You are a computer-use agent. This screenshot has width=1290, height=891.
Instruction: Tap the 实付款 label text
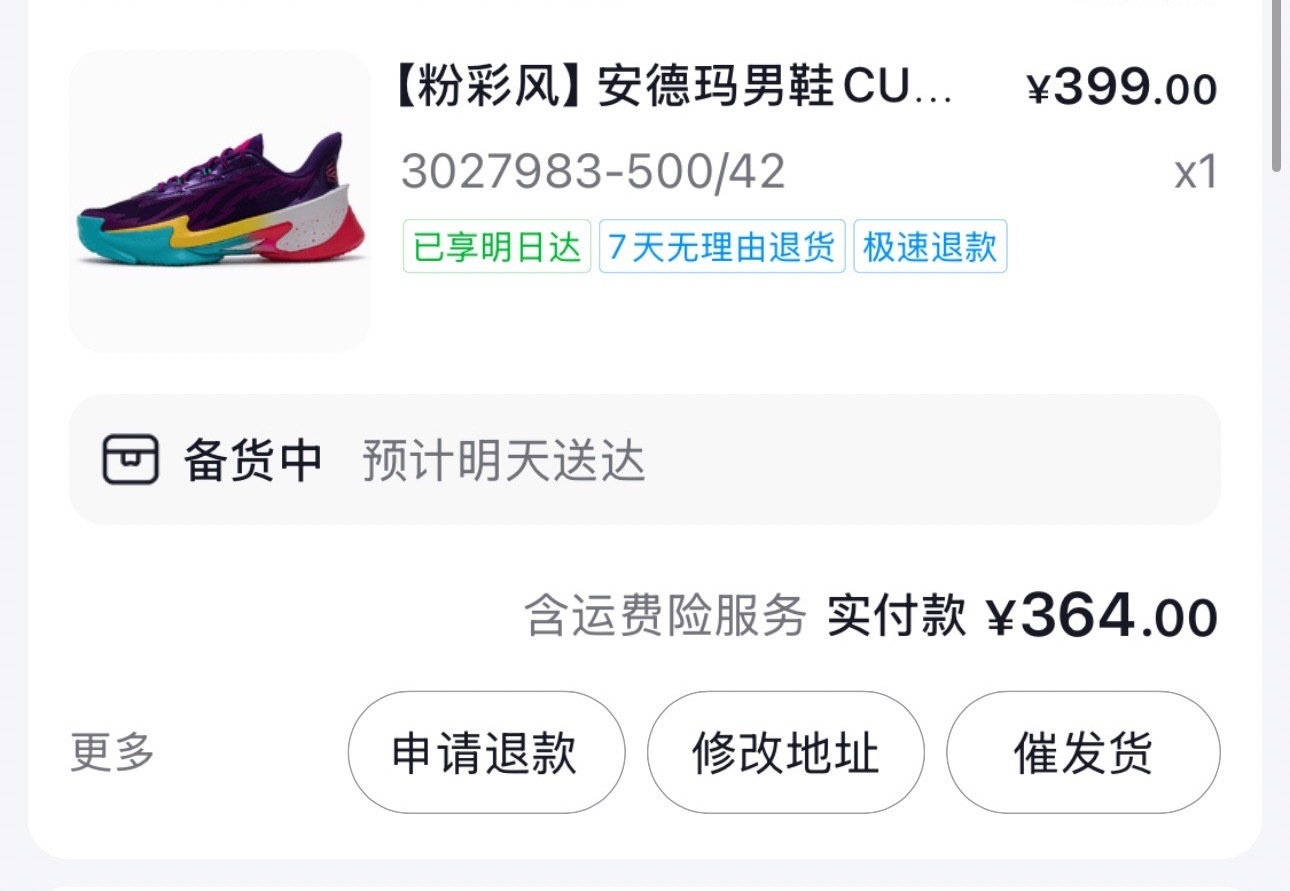[897, 616]
